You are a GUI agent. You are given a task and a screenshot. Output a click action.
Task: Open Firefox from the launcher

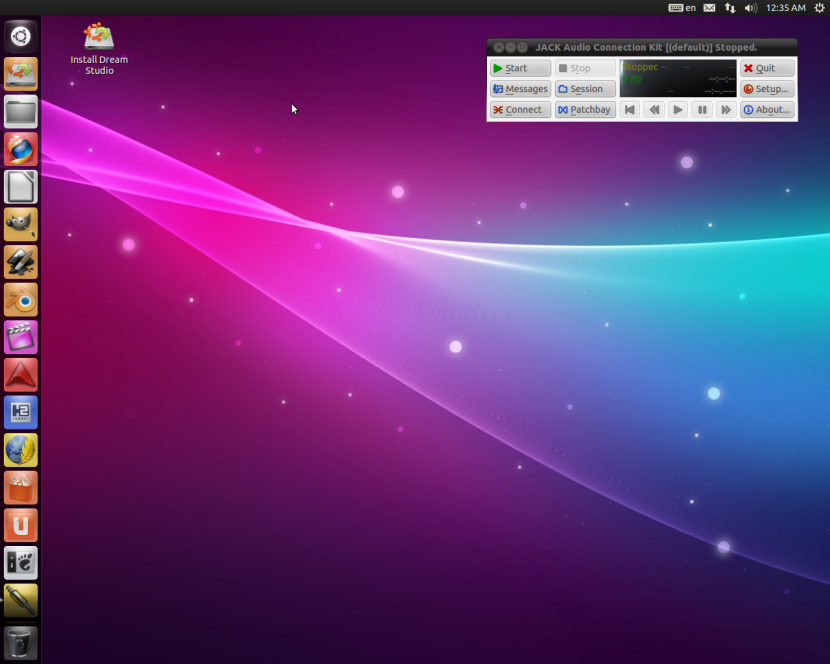pos(21,149)
